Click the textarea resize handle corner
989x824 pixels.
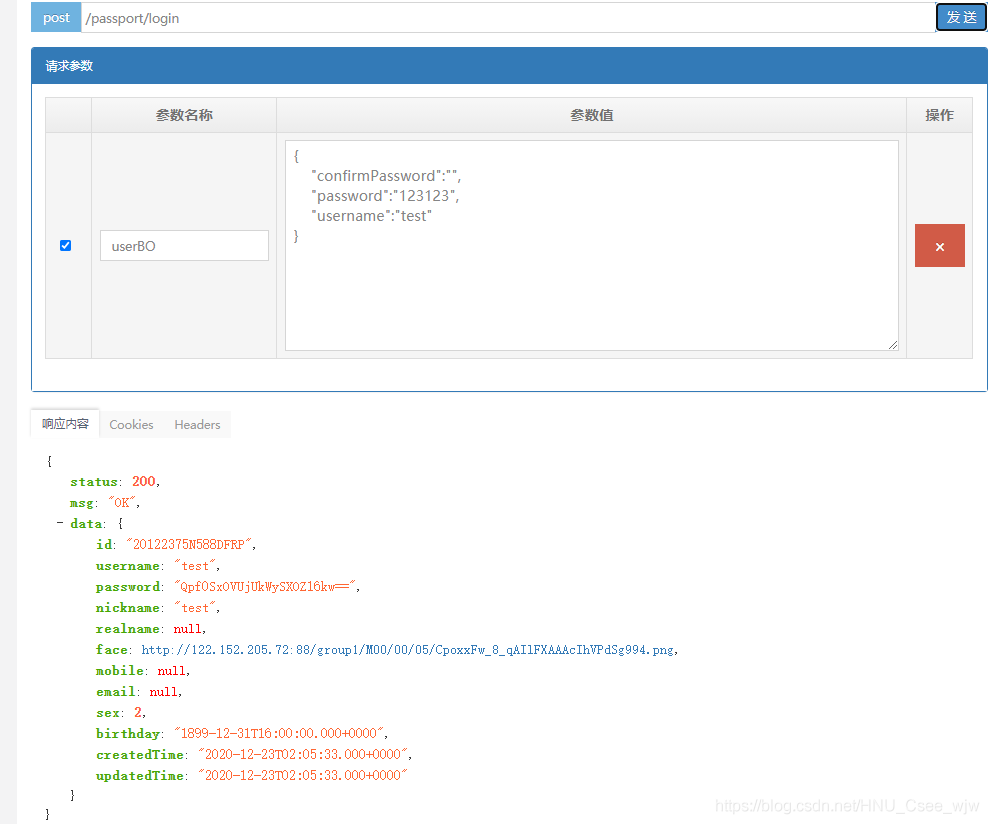pos(892,345)
